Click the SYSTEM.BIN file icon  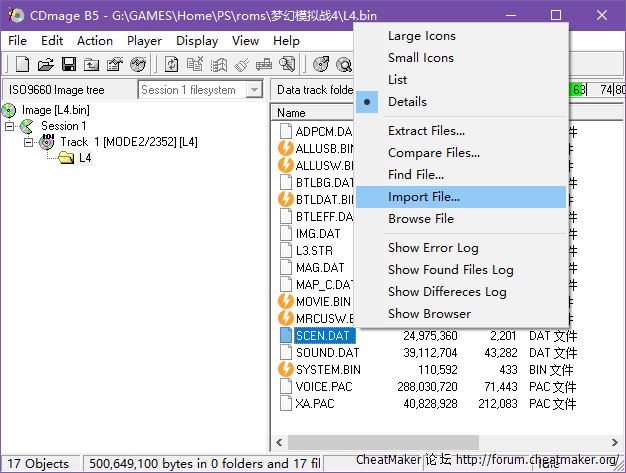[x=286, y=369]
